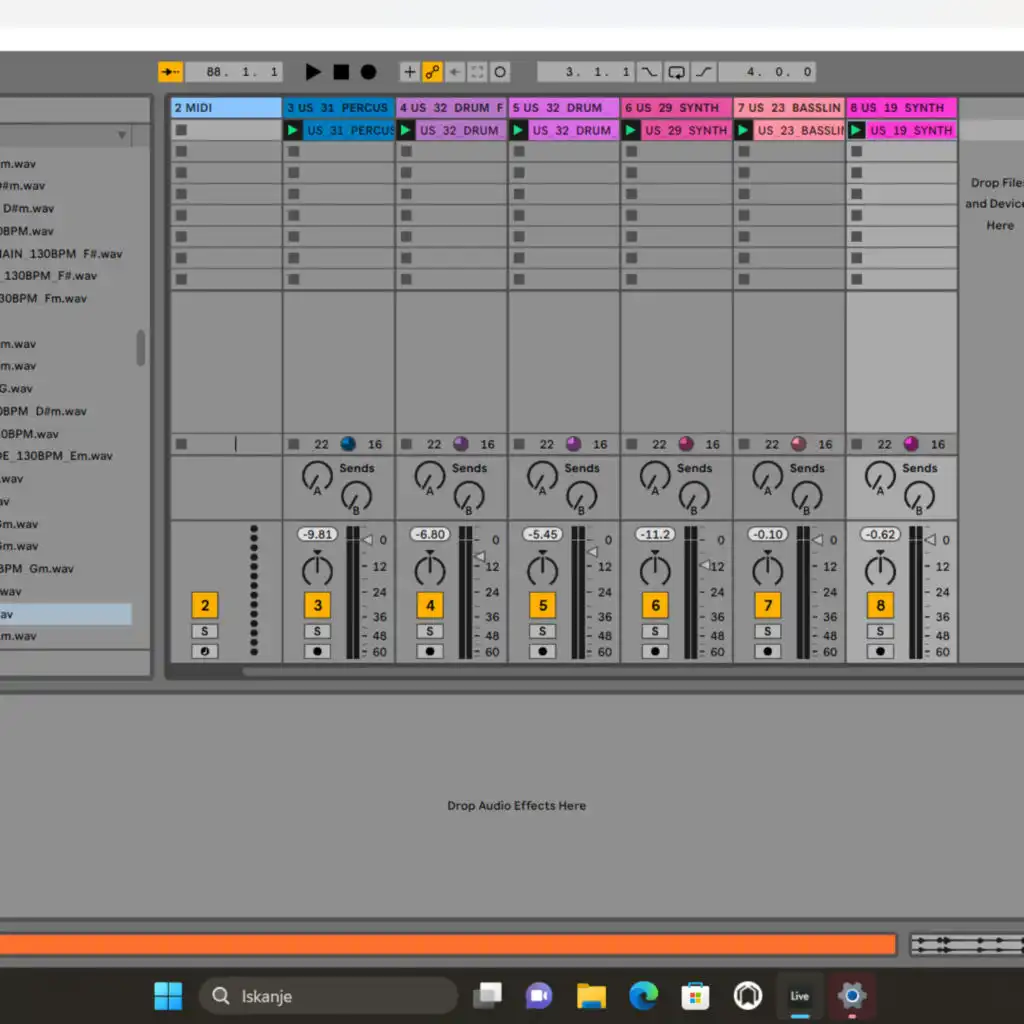Select the 8 US 19 SYNTH track header
This screenshot has width=1024, height=1024.
point(901,108)
